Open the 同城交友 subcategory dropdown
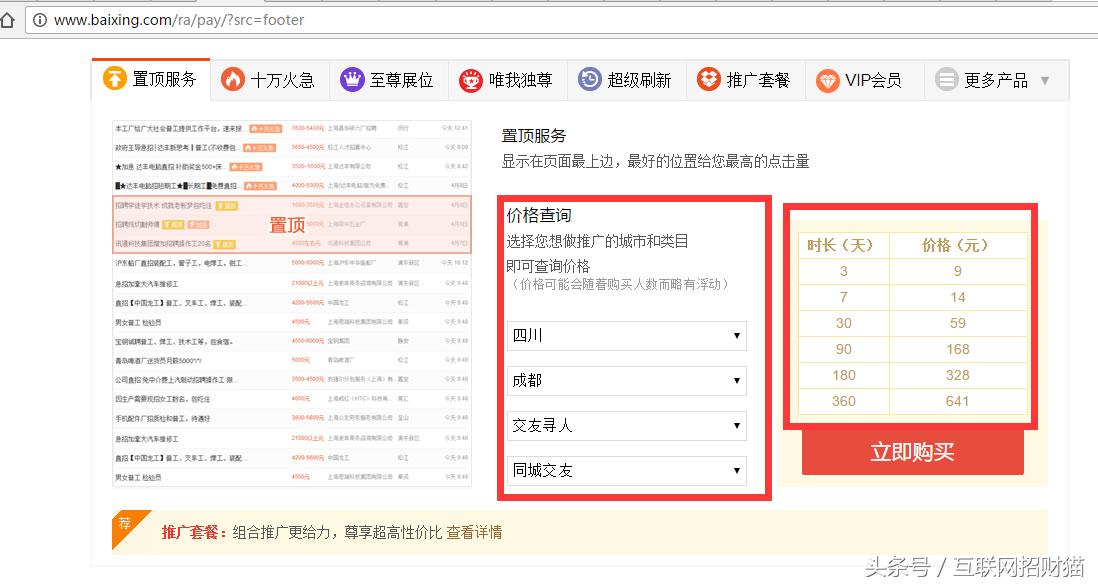This screenshot has width=1098, height=586. pyautogui.click(x=627, y=470)
